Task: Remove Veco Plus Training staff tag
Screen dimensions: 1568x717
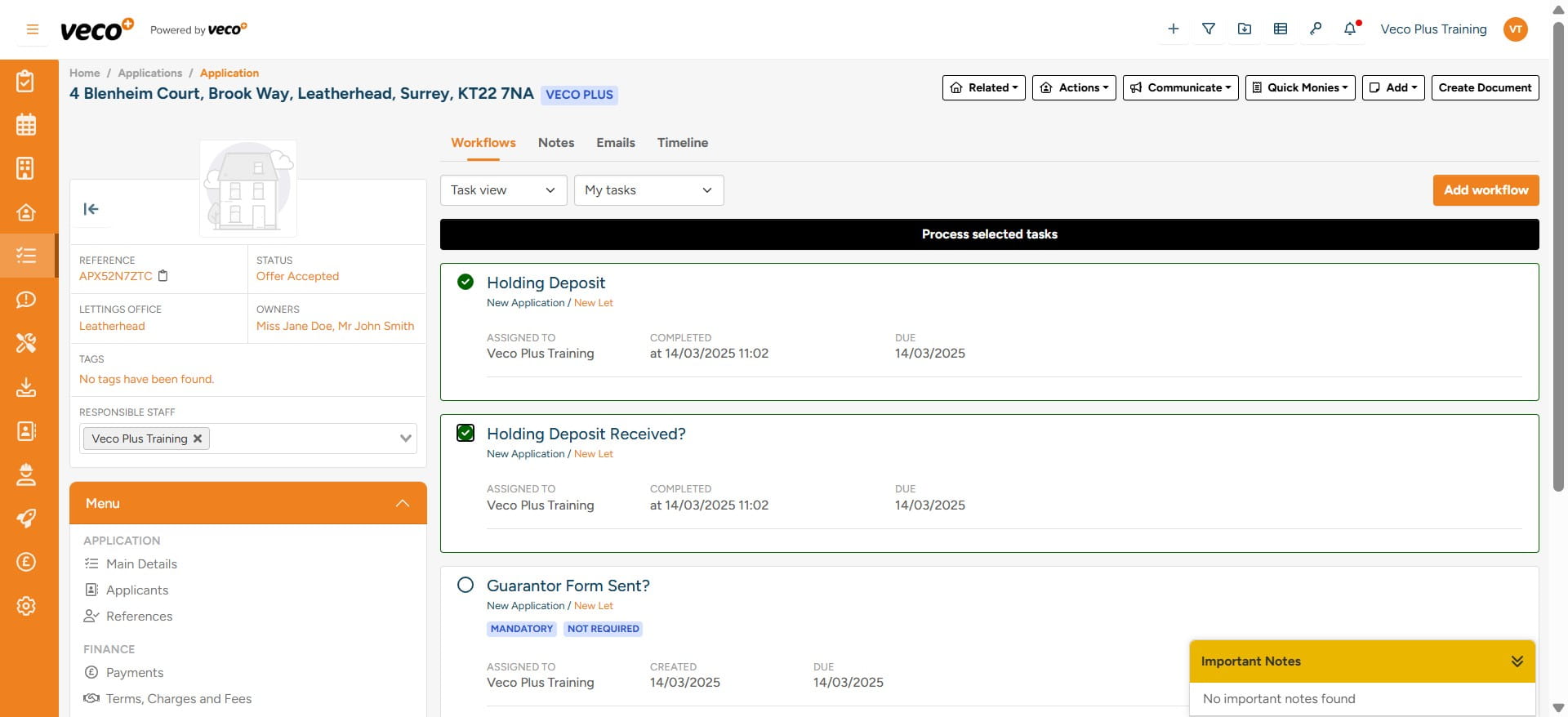Action: (x=198, y=439)
